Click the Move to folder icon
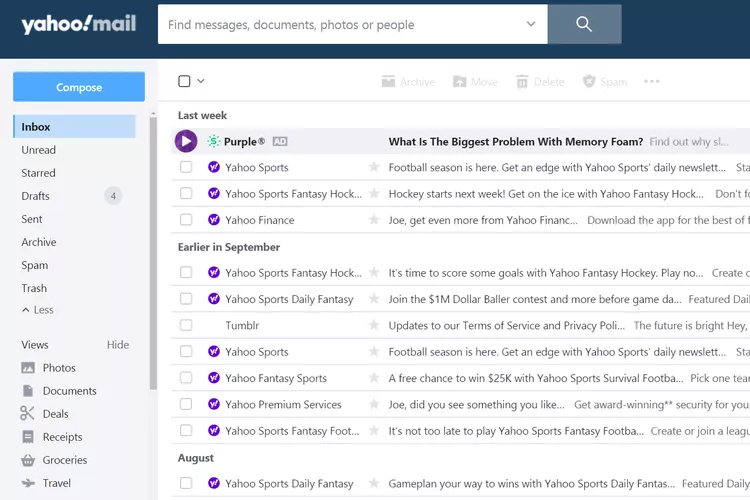The height and width of the screenshot is (500, 750). click(460, 82)
